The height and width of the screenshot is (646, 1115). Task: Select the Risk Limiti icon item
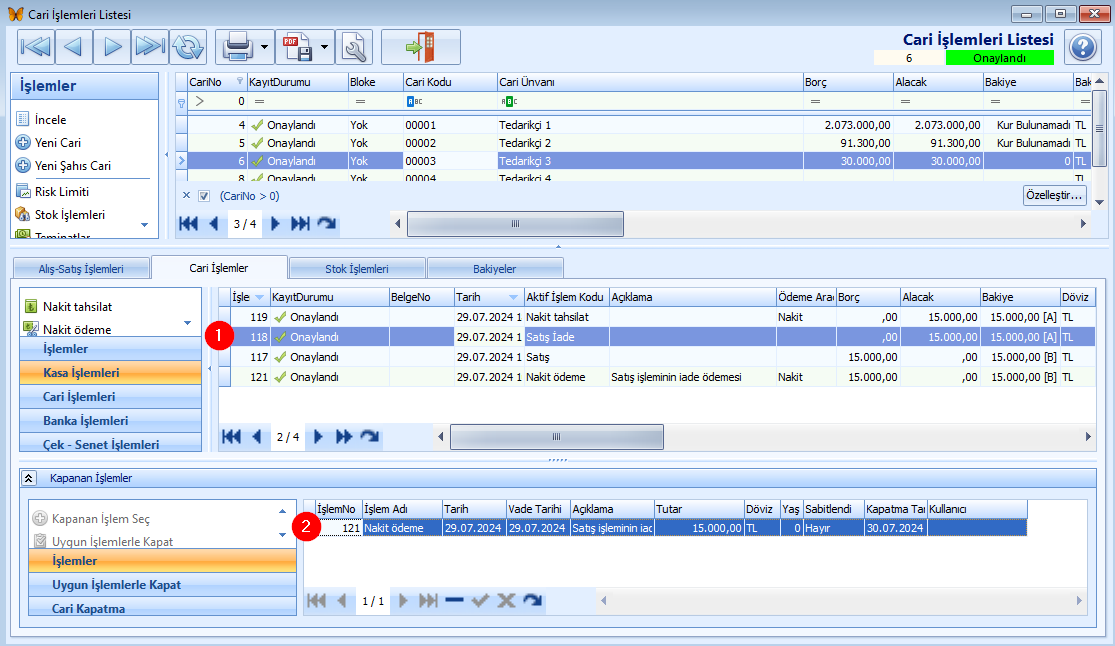pyautogui.click(x=23, y=191)
